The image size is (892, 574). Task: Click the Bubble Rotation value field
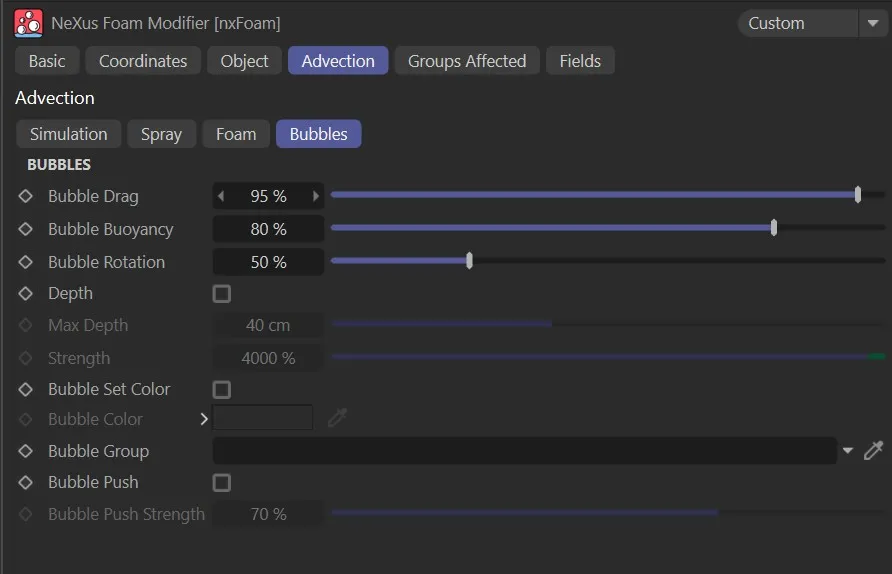[x=268, y=262]
